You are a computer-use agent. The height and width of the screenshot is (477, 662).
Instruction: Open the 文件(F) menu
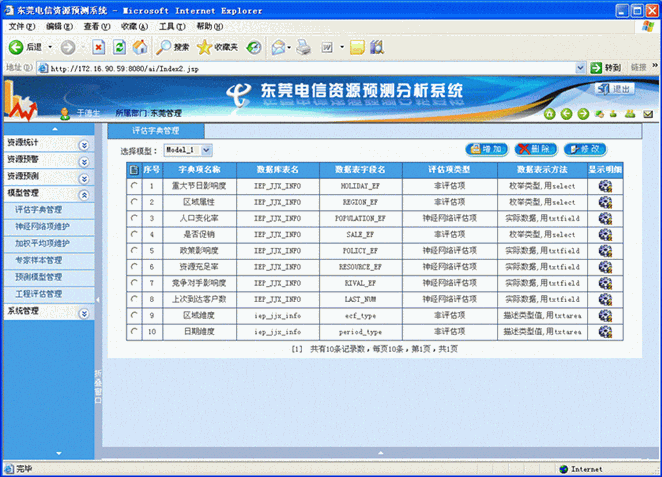(22, 26)
